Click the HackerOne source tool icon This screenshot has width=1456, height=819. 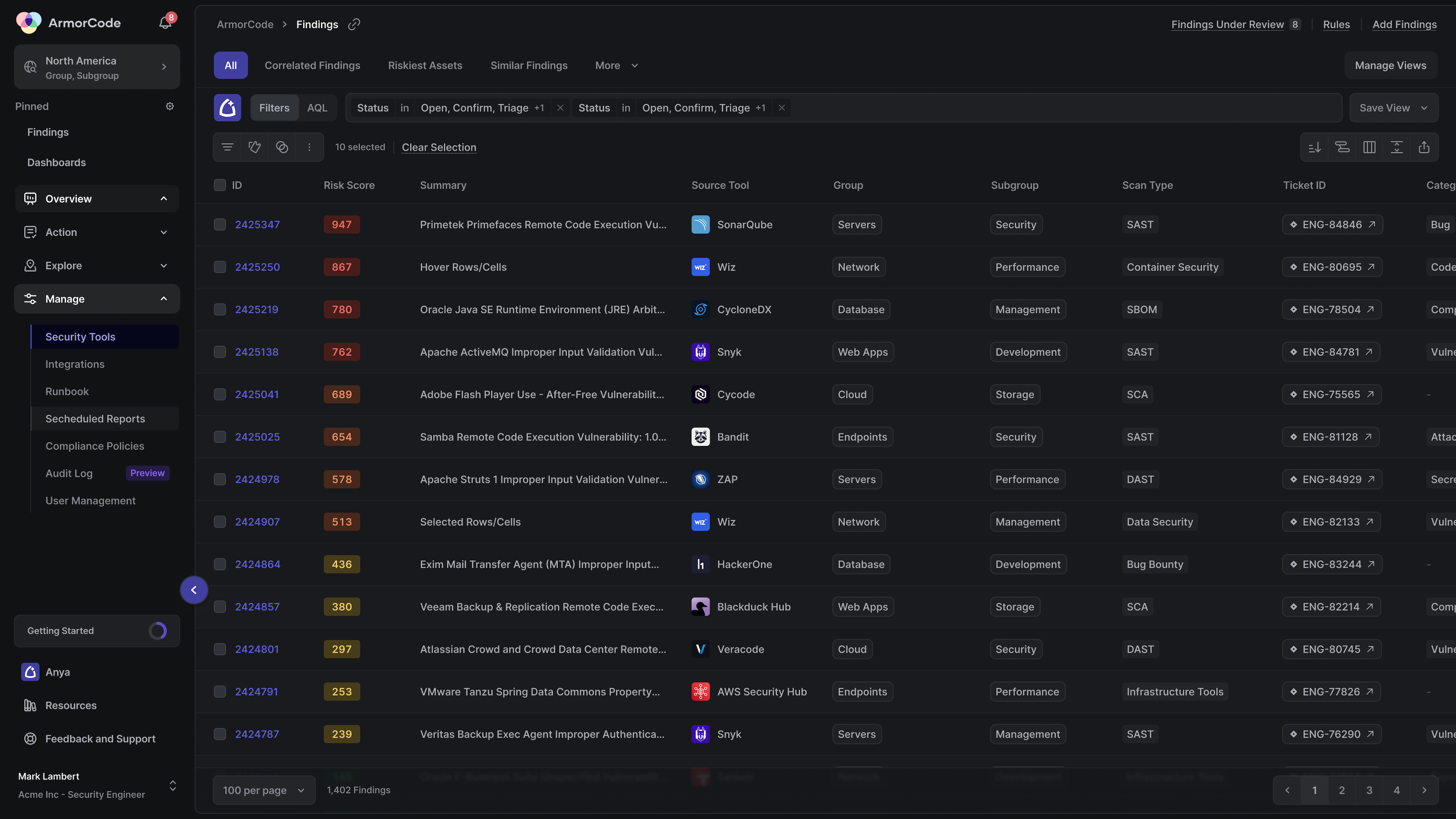coord(700,564)
